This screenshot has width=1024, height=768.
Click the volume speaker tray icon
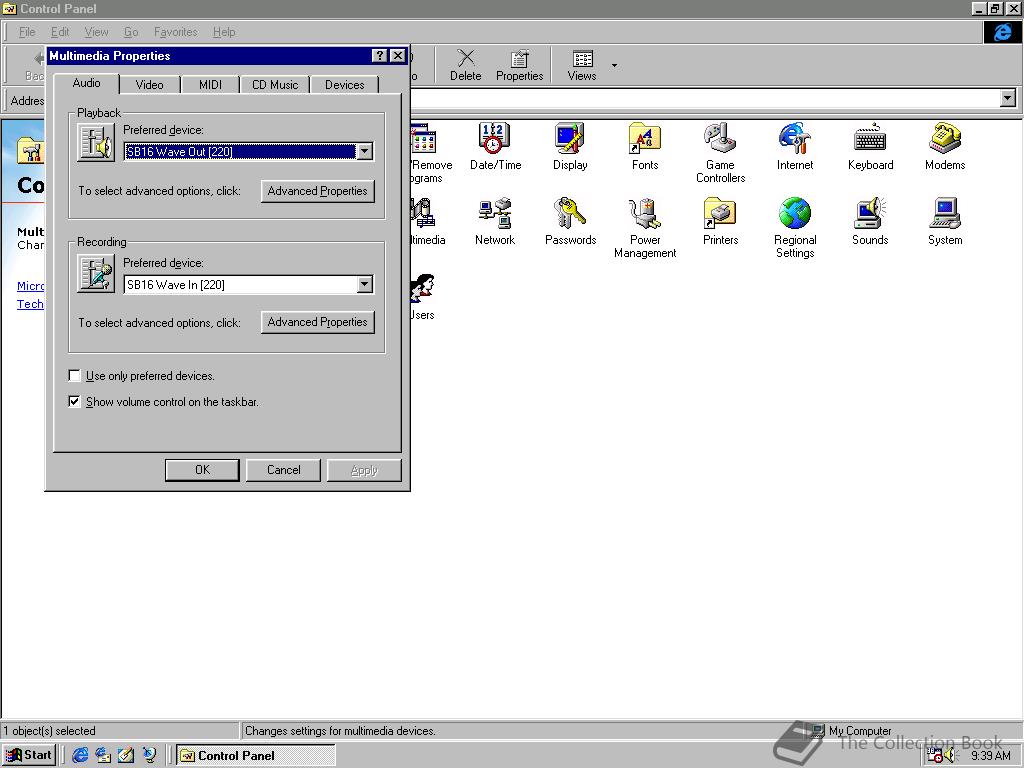coord(950,756)
